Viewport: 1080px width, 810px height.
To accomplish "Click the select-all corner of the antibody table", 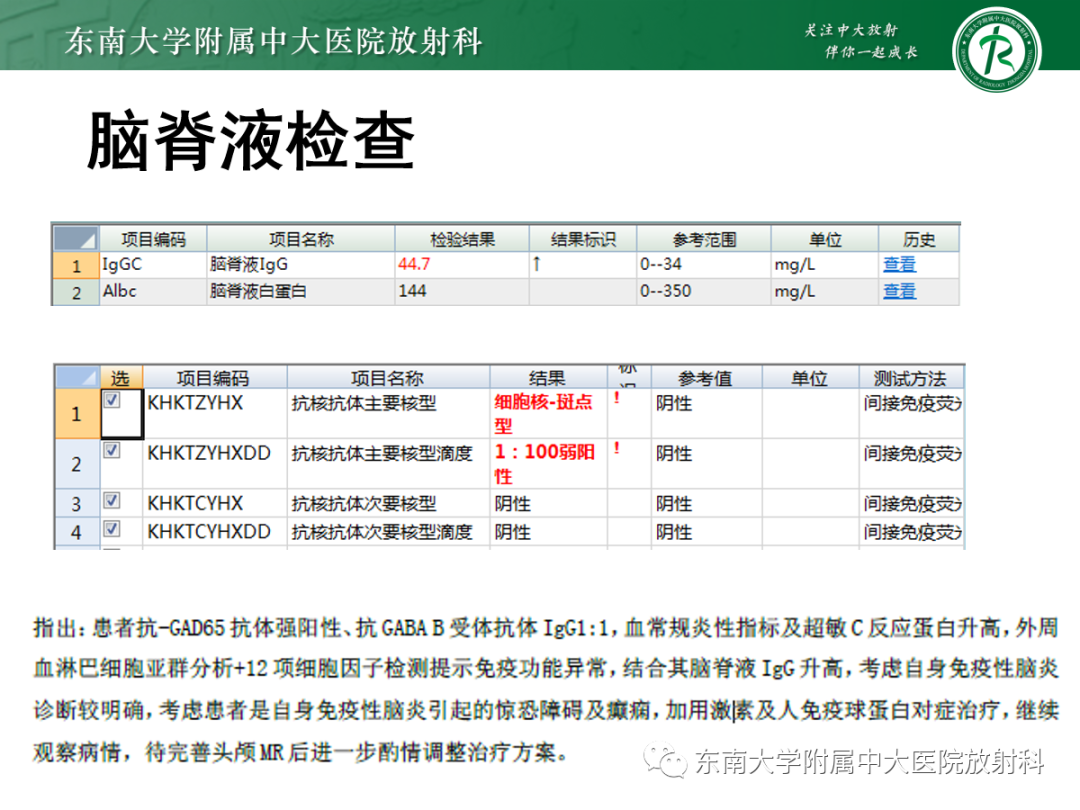I will [x=77, y=377].
